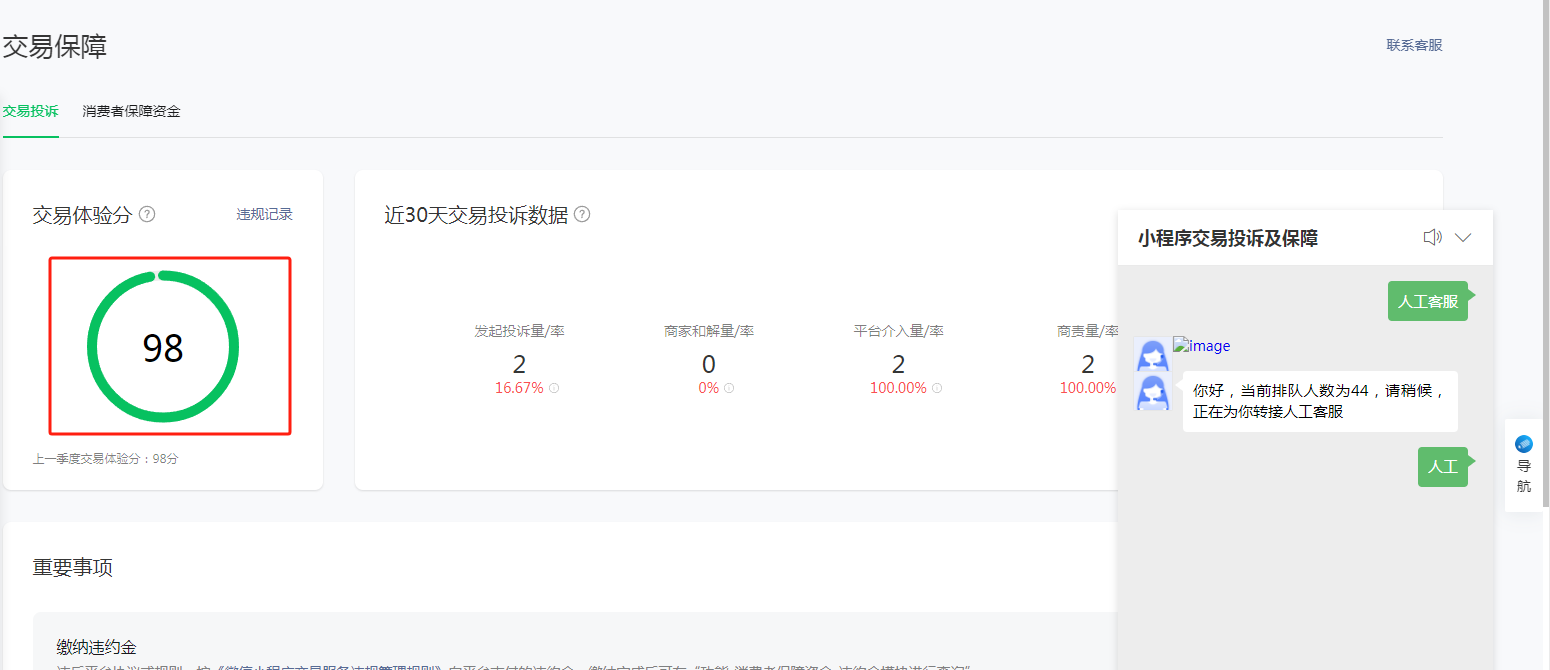Click info icon next to 0%
Image resolution: width=1550 pixels, height=670 pixels.
pos(729,388)
